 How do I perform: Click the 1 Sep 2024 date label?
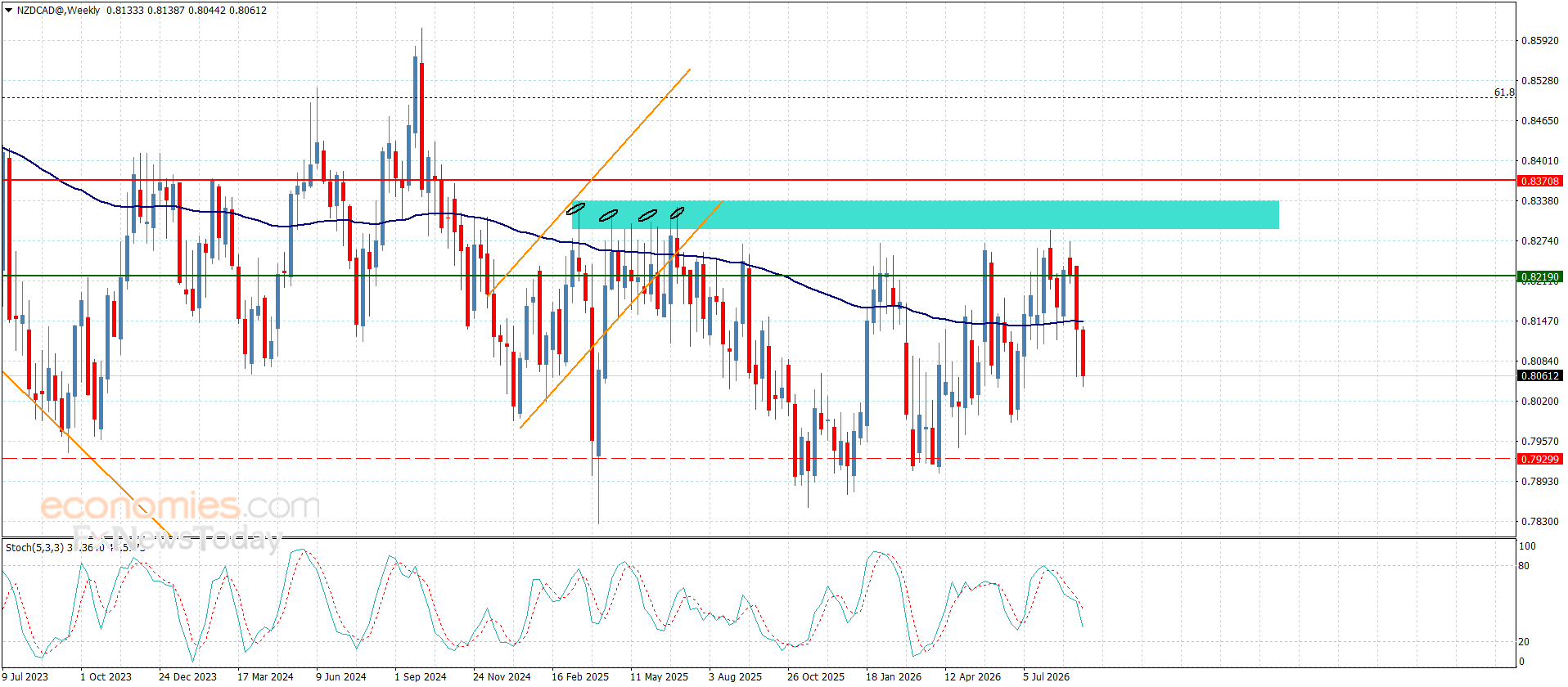click(421, 676)
